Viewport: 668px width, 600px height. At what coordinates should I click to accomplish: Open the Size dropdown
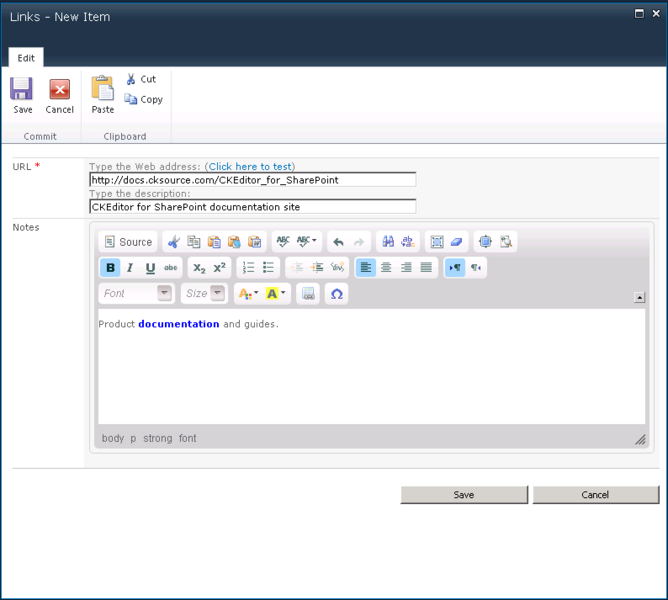[x=204, y=293]
